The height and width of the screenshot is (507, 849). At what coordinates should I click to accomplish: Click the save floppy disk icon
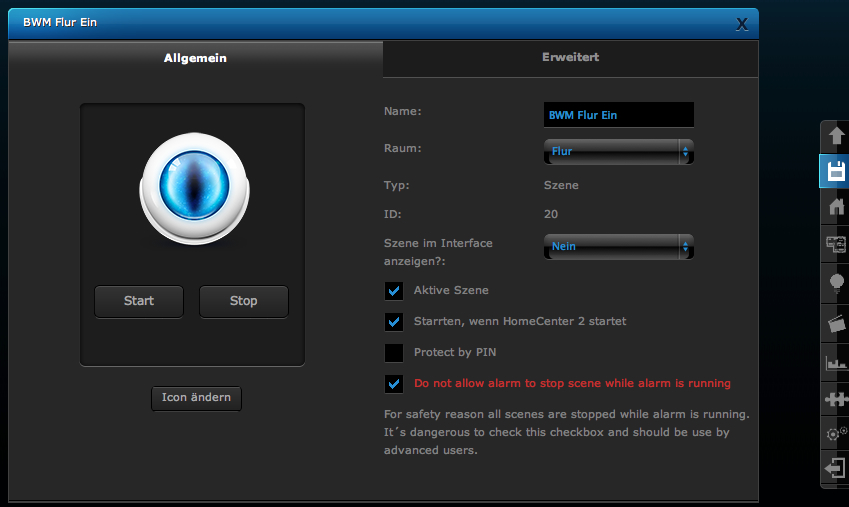tap(834, 171)
